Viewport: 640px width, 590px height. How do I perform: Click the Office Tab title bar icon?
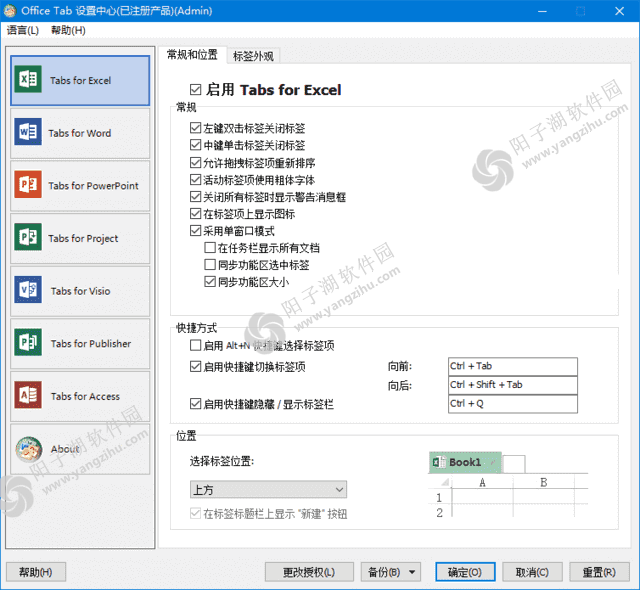tap(10, 11)
